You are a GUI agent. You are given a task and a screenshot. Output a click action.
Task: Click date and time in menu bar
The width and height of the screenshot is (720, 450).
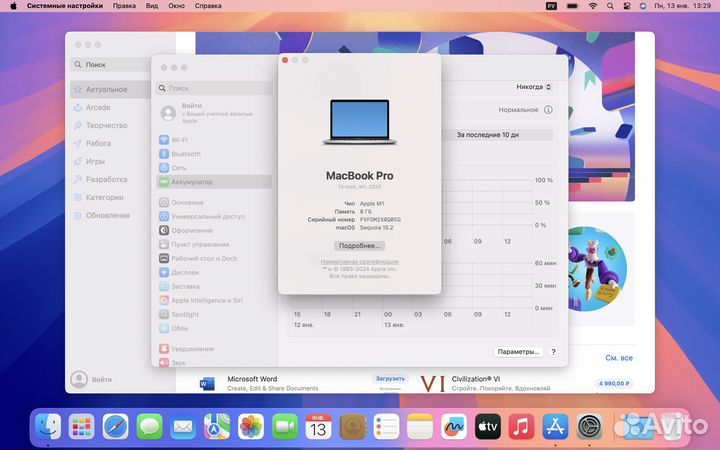coord(682,6)
